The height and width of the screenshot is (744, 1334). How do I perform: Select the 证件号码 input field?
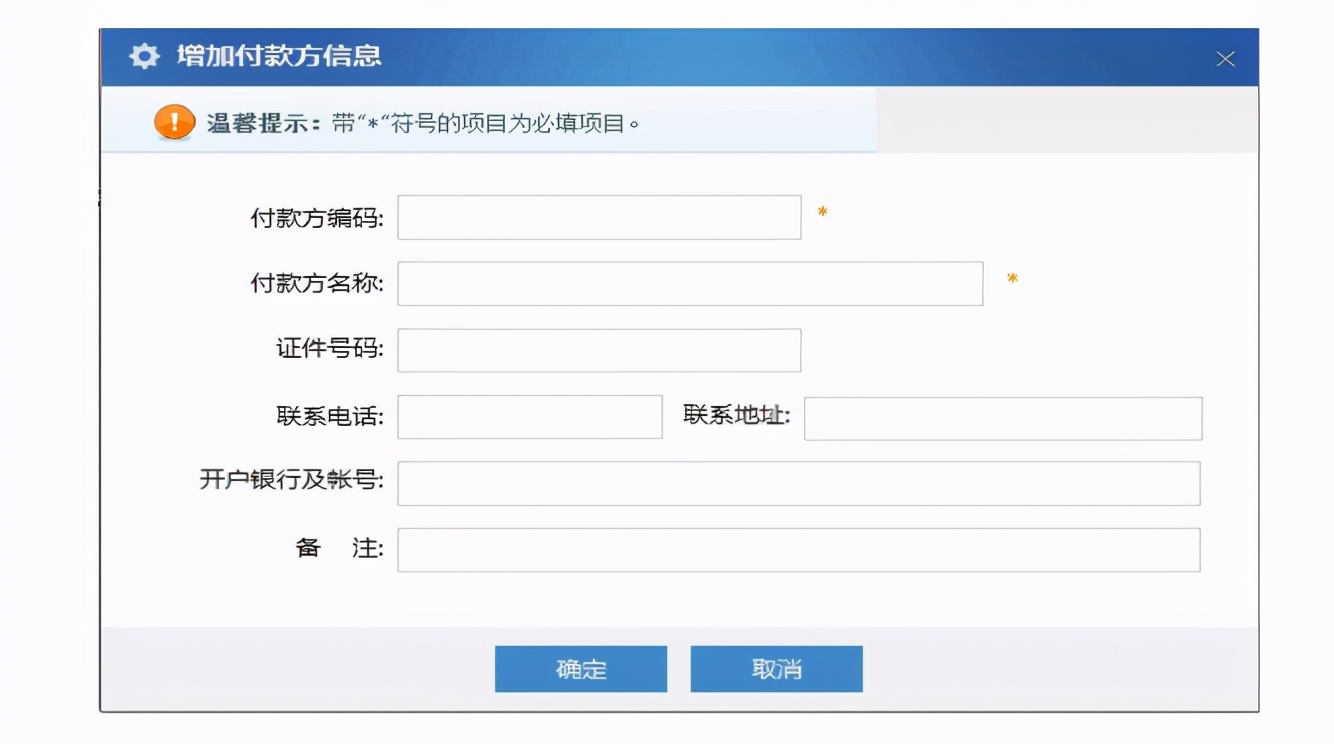[x=598, y=349]
